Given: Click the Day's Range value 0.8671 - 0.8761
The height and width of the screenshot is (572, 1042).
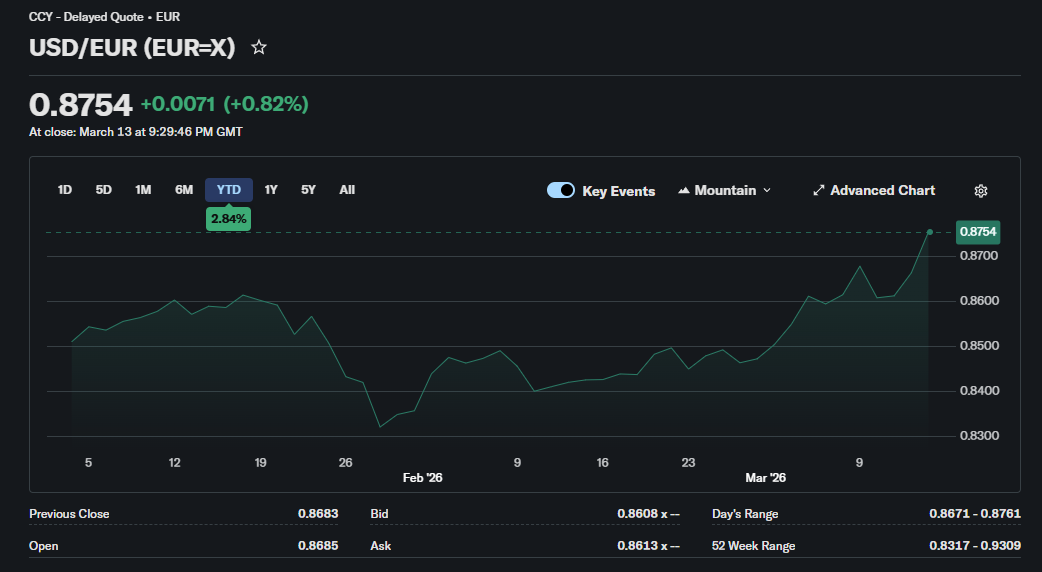Looking at the screenshot, I should tap(975, 514).
